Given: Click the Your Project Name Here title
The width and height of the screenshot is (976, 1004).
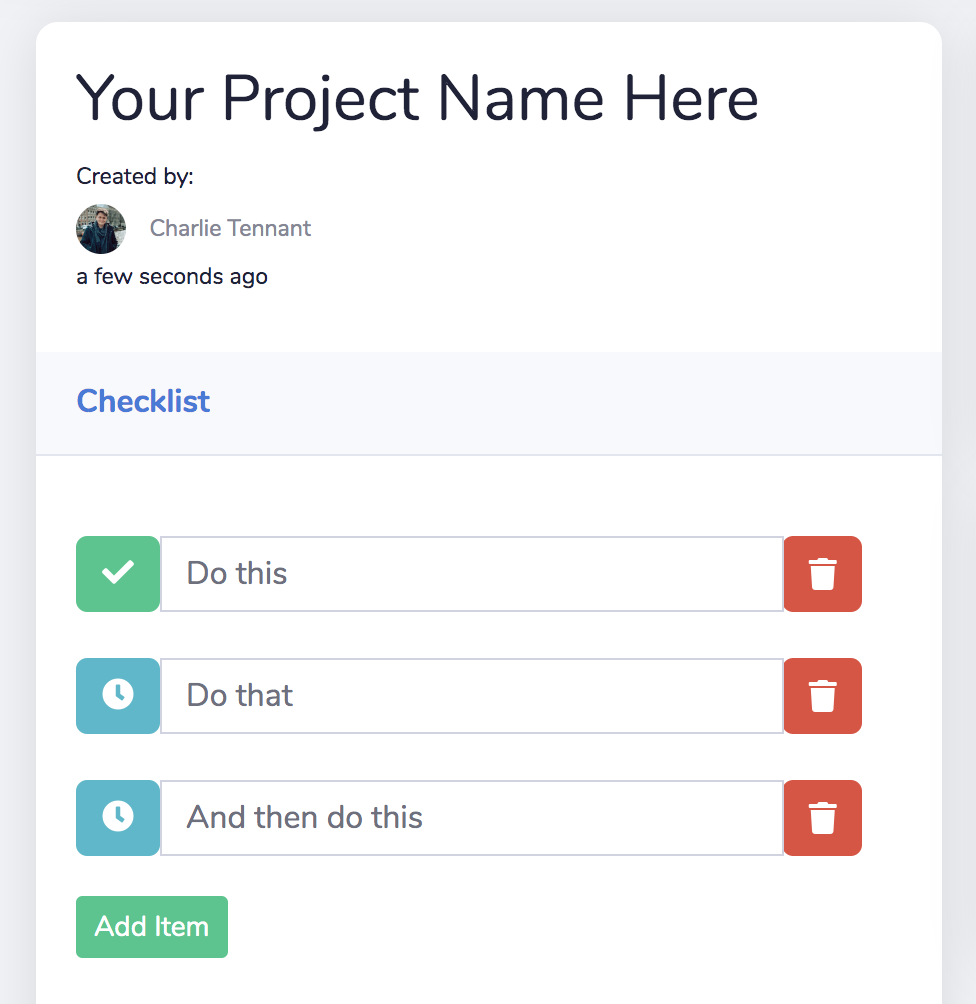Looking at the screenshot, I should (418, 98).
